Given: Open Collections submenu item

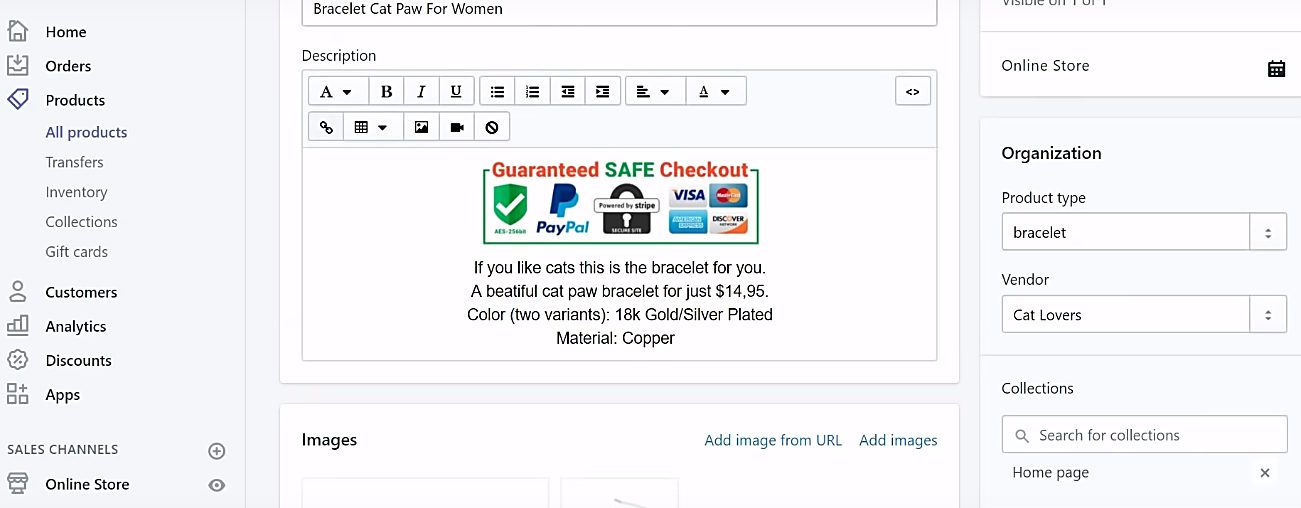Looking at the screenshot, I should coord(81,222).
